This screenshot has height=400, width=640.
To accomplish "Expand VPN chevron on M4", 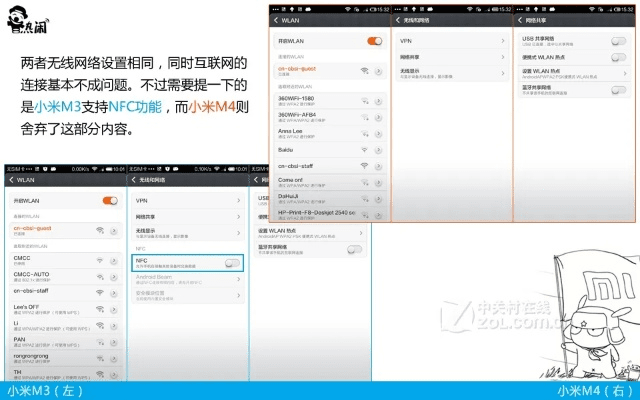I will point(503,41).
